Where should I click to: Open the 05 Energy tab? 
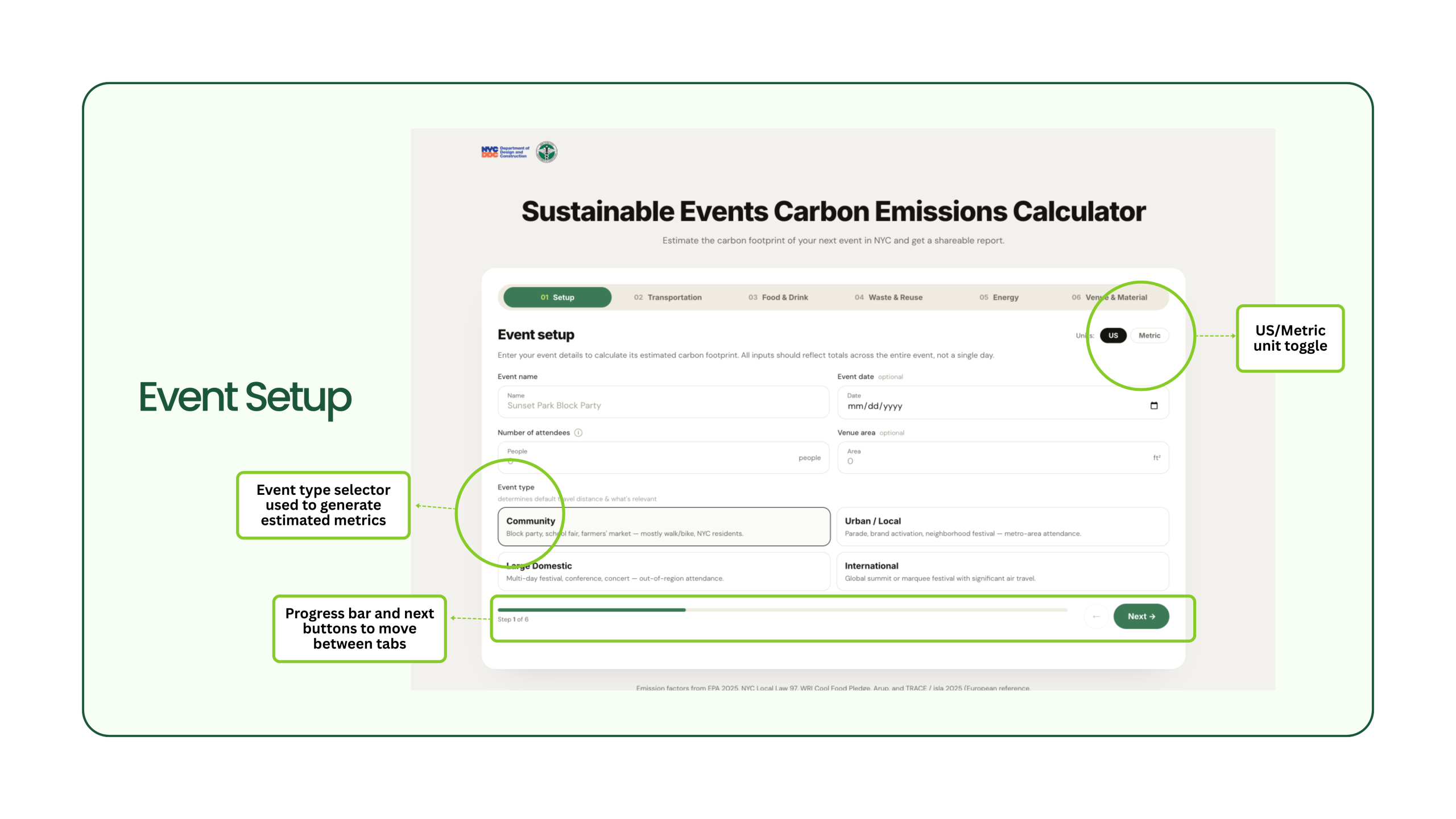[999, 297]
